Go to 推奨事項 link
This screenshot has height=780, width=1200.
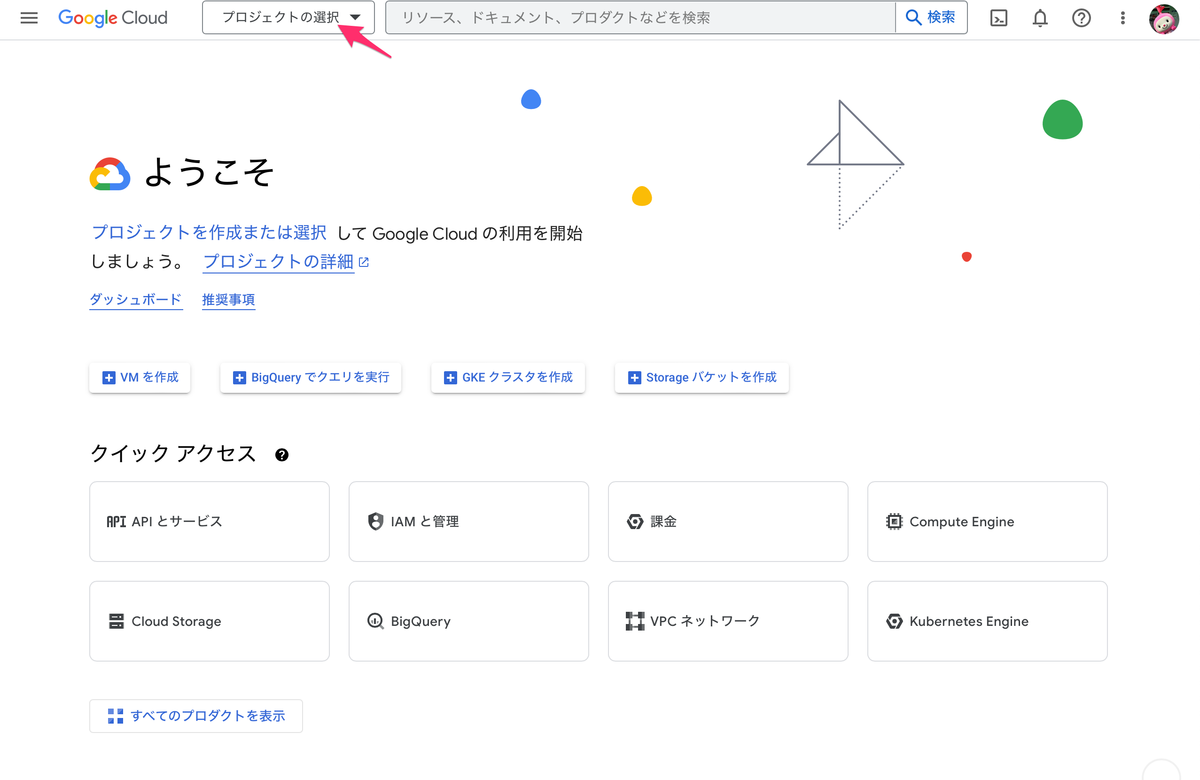point(228,299)
